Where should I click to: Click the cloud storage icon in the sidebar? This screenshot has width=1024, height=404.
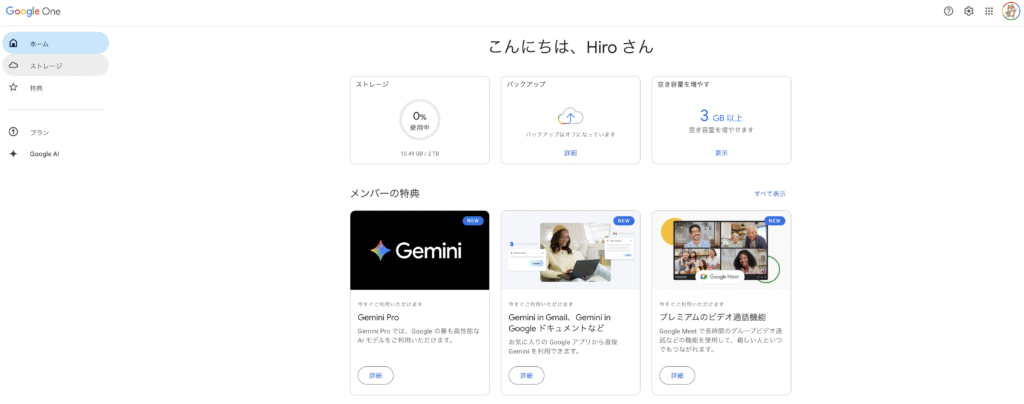[13, 65]
